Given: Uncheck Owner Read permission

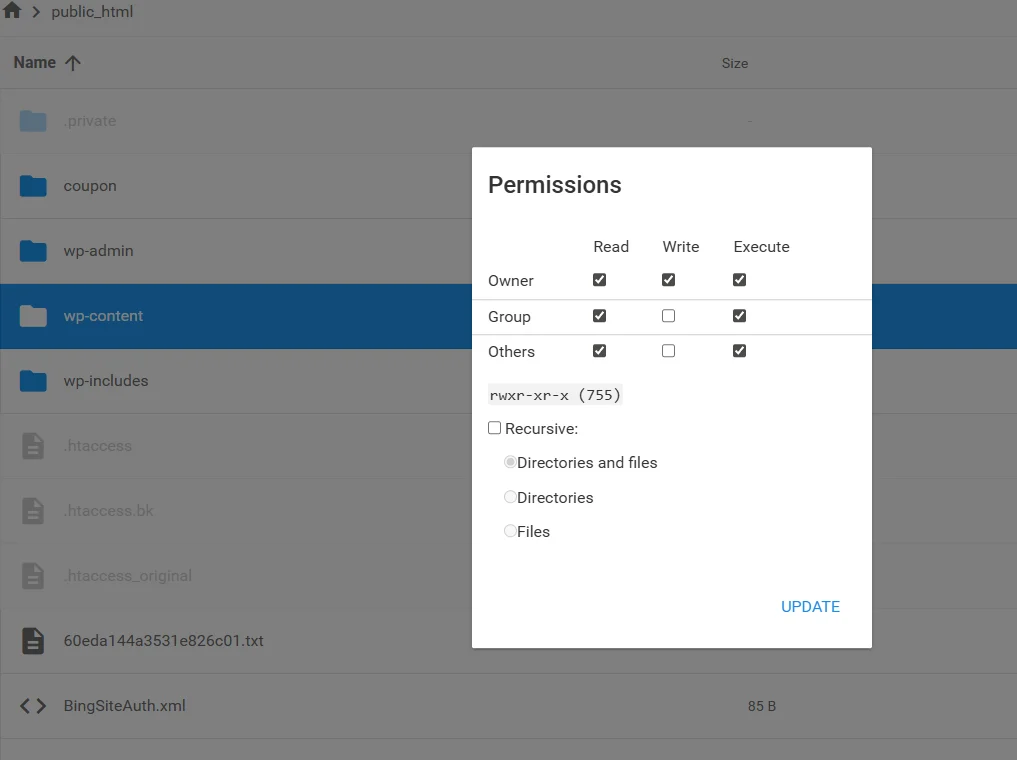Looking at the screenshot, I should 599,279.
